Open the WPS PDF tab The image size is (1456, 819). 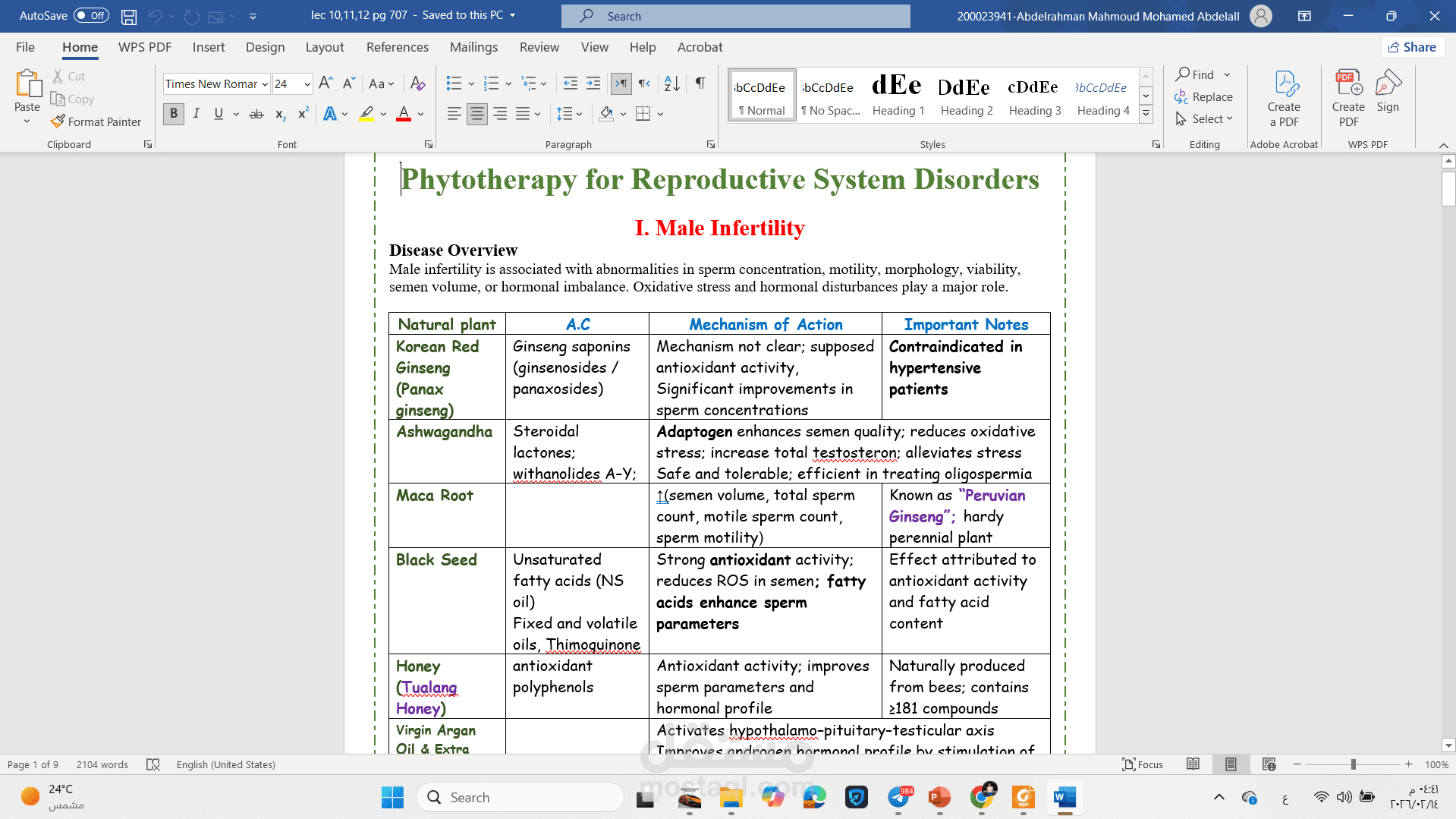(145, 47)
